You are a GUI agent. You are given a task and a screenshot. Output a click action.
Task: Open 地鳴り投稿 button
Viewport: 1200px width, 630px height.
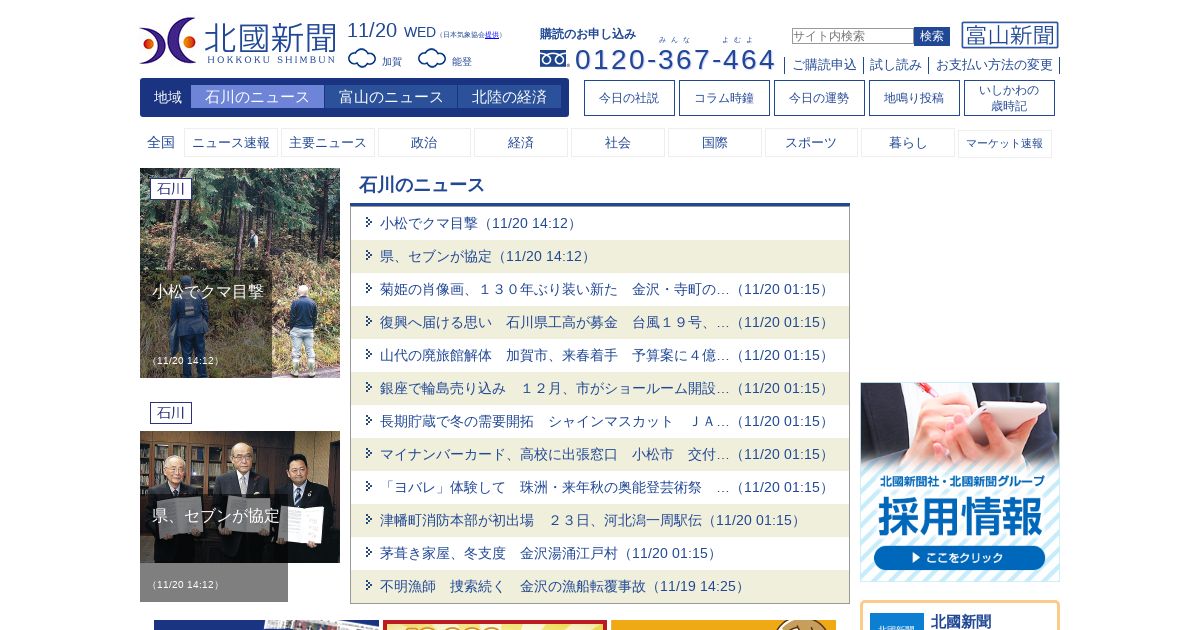tap(914, 98)
